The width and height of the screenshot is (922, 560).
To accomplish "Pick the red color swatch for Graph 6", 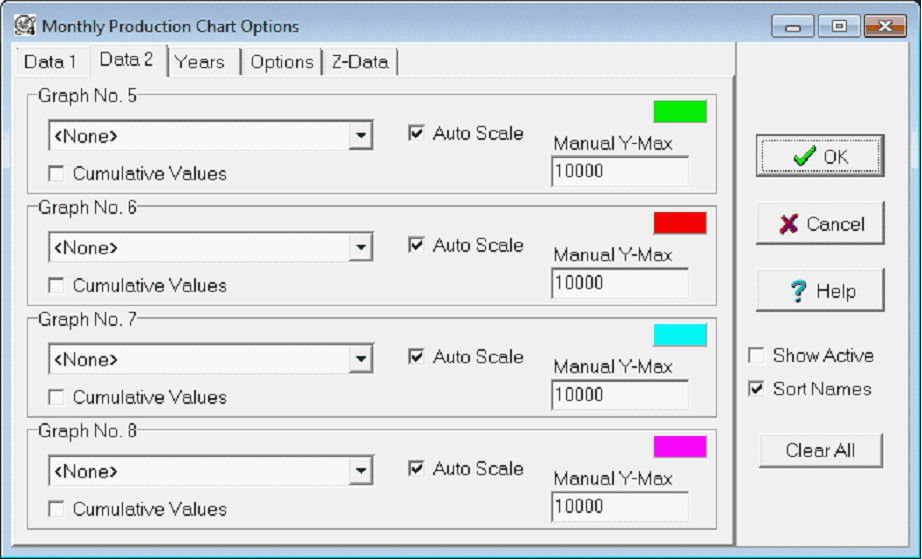I will tap(680, 223).
